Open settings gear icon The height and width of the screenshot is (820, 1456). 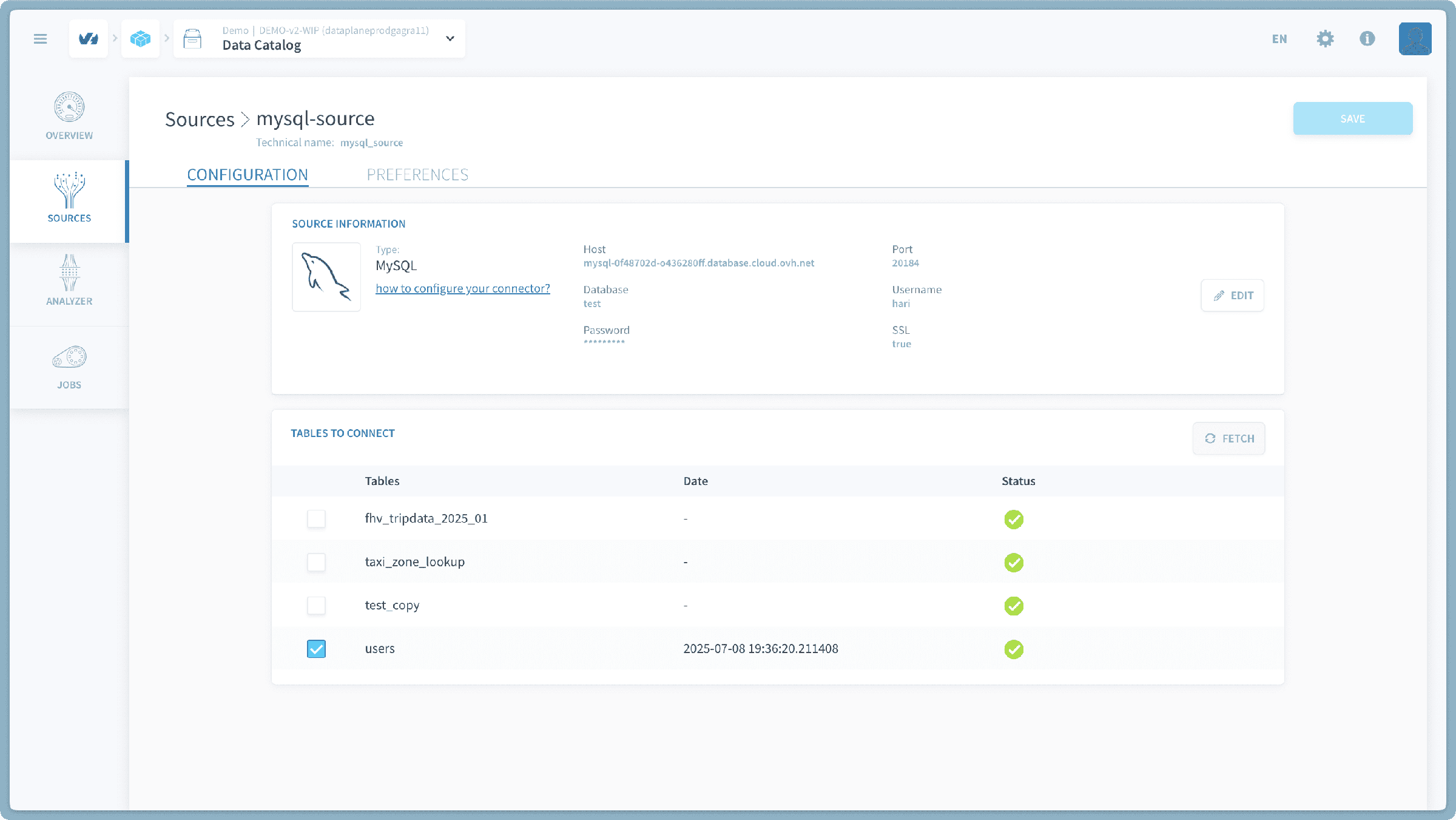tap(1325, 39)
